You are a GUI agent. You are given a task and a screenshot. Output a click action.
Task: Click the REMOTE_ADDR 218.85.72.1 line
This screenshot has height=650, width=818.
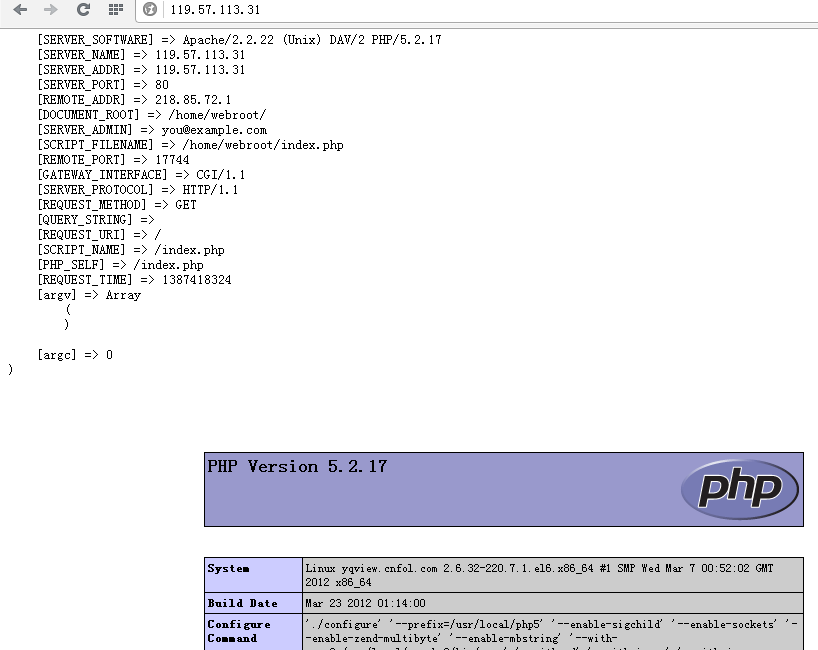click(x=134, y=100)
